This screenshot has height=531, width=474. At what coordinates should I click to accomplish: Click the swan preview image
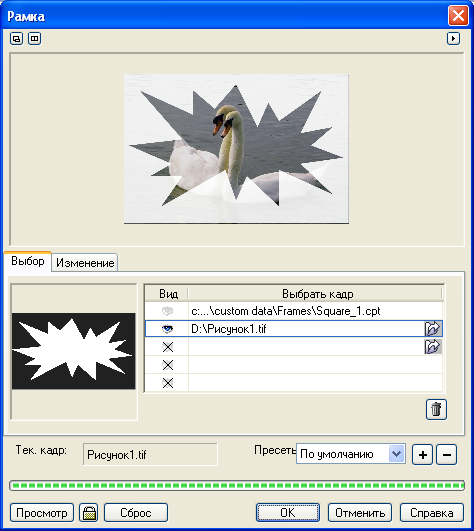[x=236, y=149]
